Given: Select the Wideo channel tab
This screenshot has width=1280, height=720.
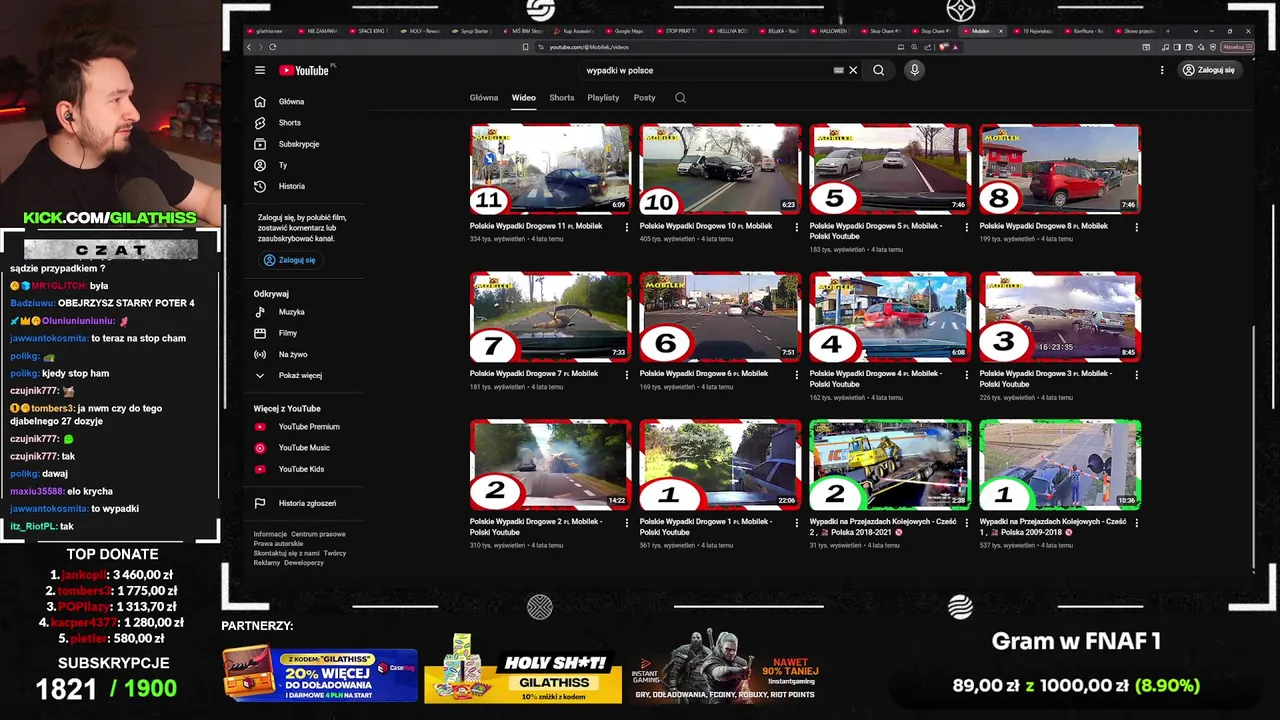Looking at the screenshot, I should pos(524,98).
